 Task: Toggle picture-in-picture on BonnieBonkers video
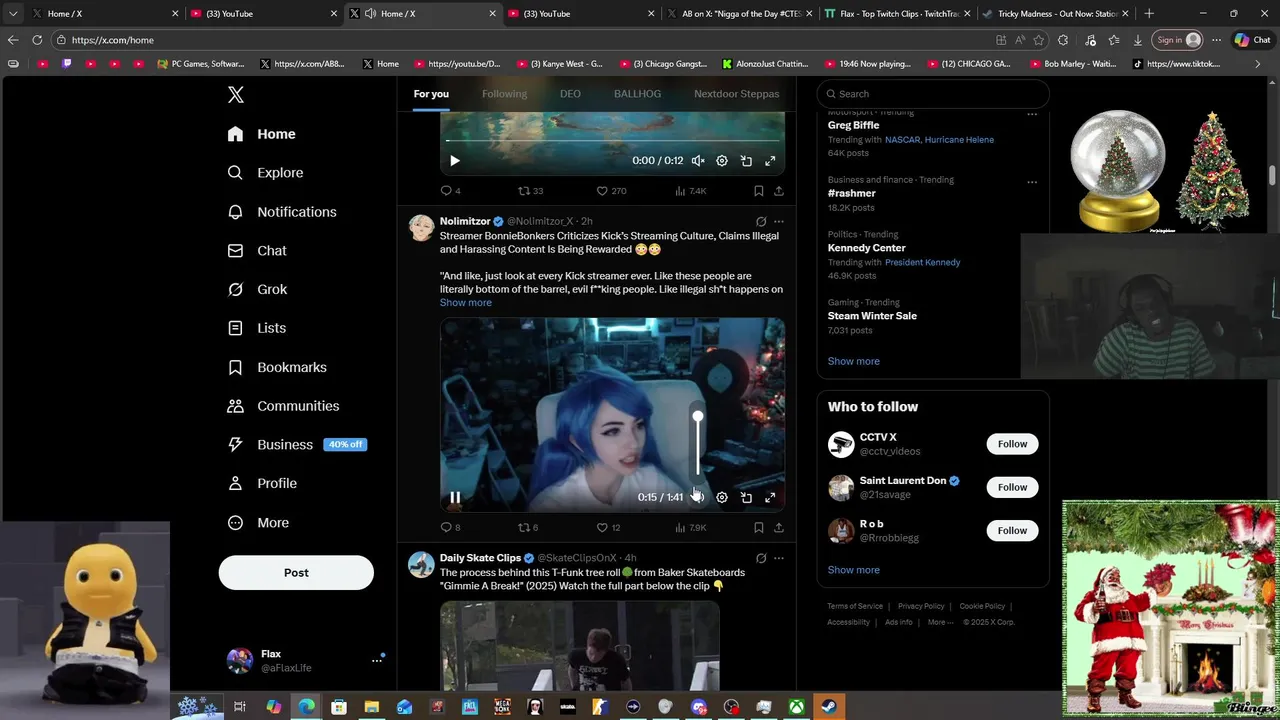tap(746, 497)
